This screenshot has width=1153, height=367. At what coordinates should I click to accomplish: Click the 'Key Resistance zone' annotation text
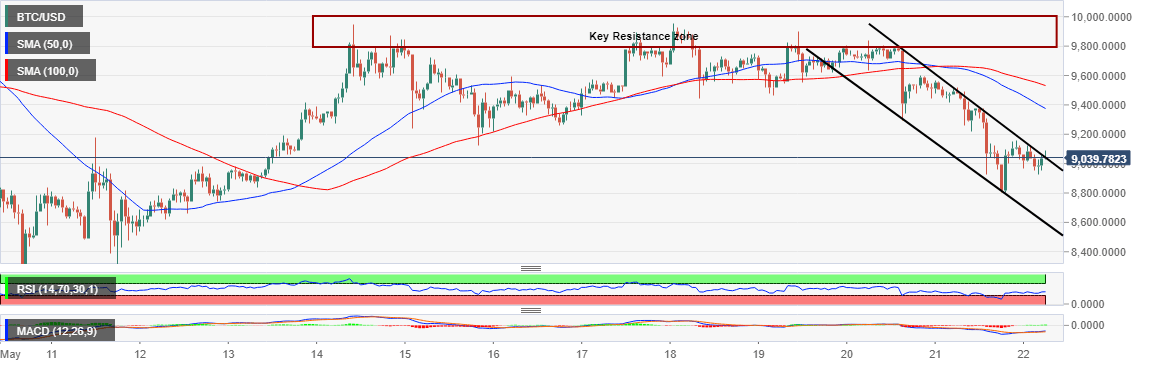click(643, 35)
